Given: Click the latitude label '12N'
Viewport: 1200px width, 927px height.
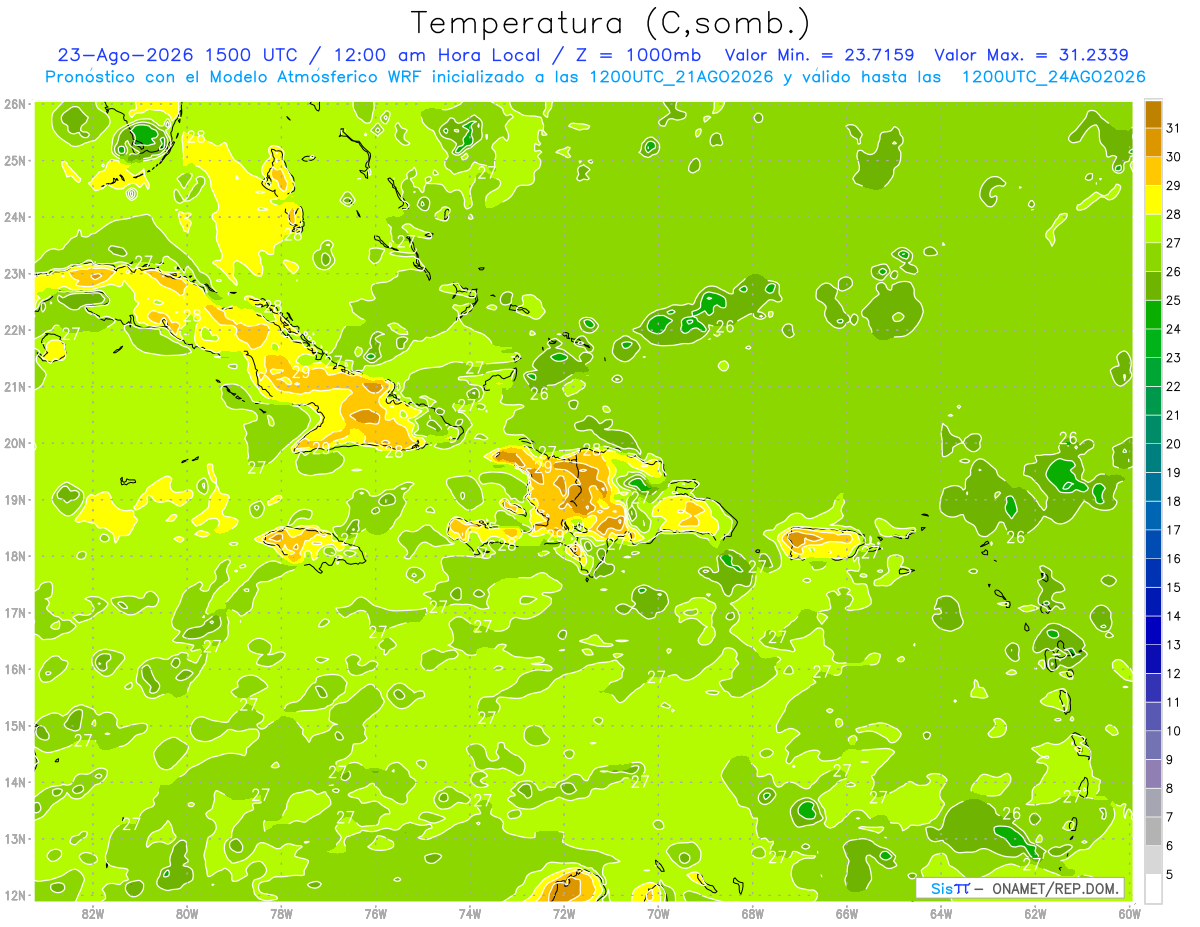Looking at the screenshot, I should click(14, 895).
